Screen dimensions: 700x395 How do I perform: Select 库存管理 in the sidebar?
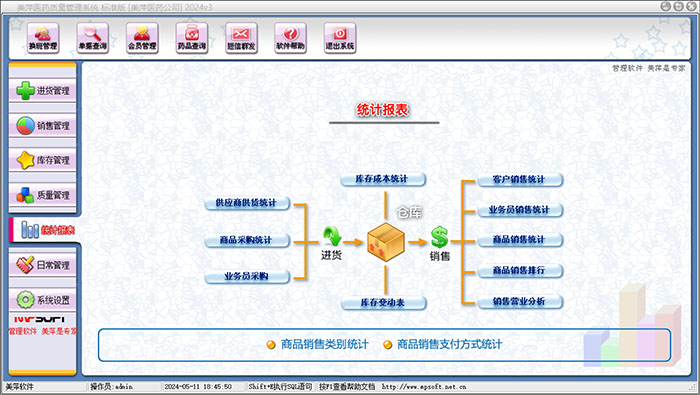pos(42,160)
